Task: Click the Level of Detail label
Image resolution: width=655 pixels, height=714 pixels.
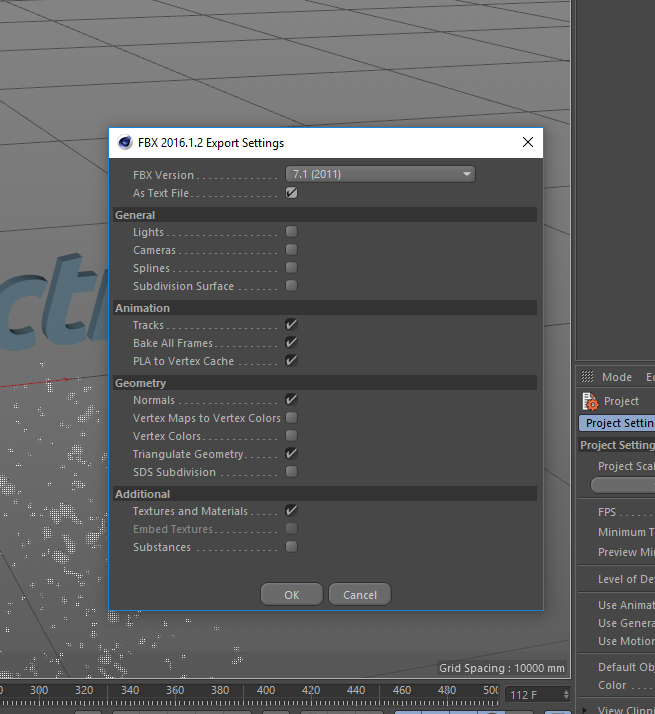Action: [x=626, y=579]
